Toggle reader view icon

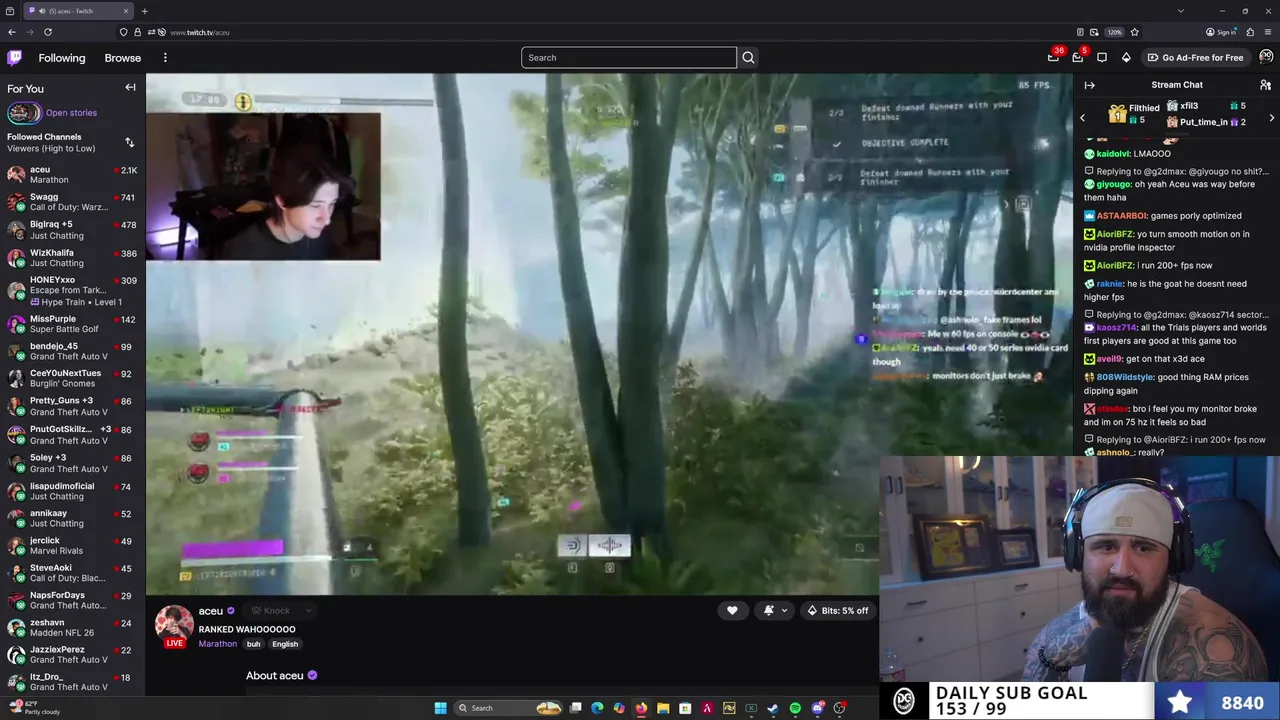pyautogui.click(x=1080, y=32)
